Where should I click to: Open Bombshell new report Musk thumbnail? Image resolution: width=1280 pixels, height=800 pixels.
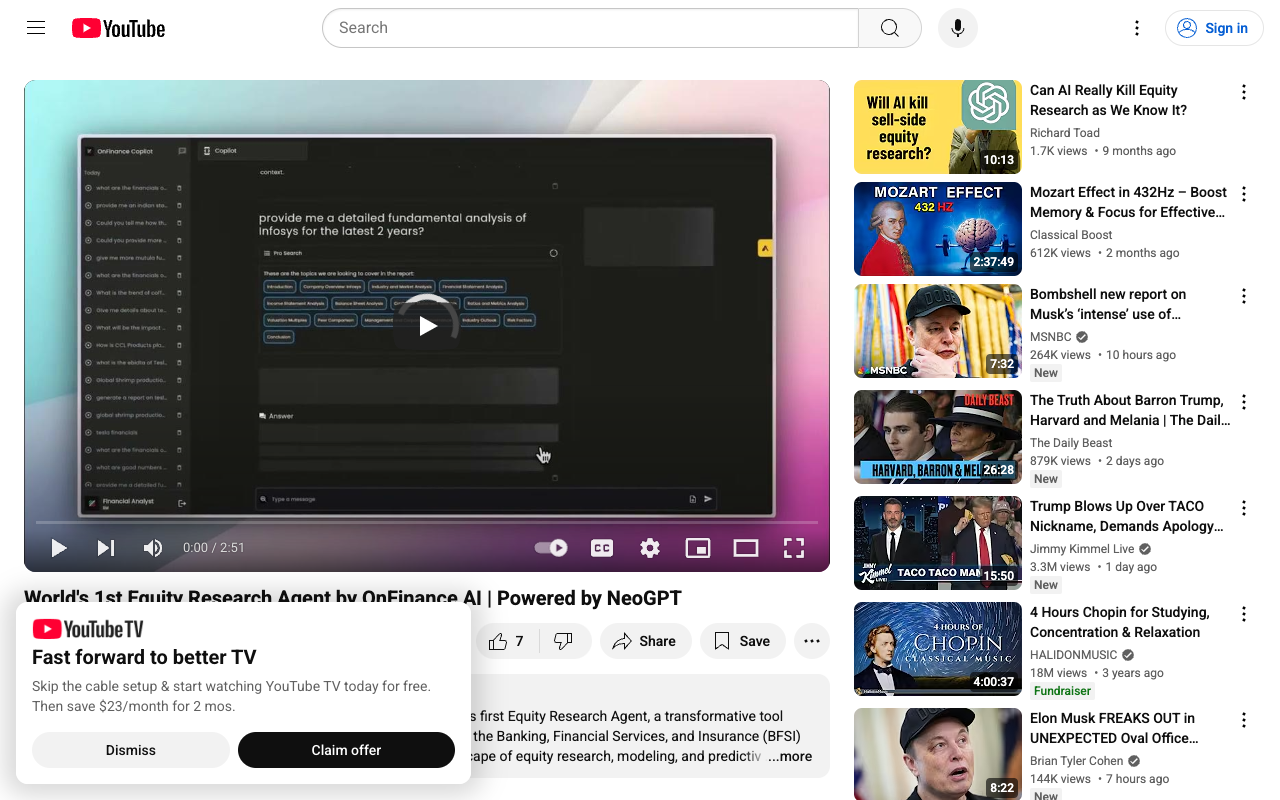pyautogui.click(x=938, y=331)
